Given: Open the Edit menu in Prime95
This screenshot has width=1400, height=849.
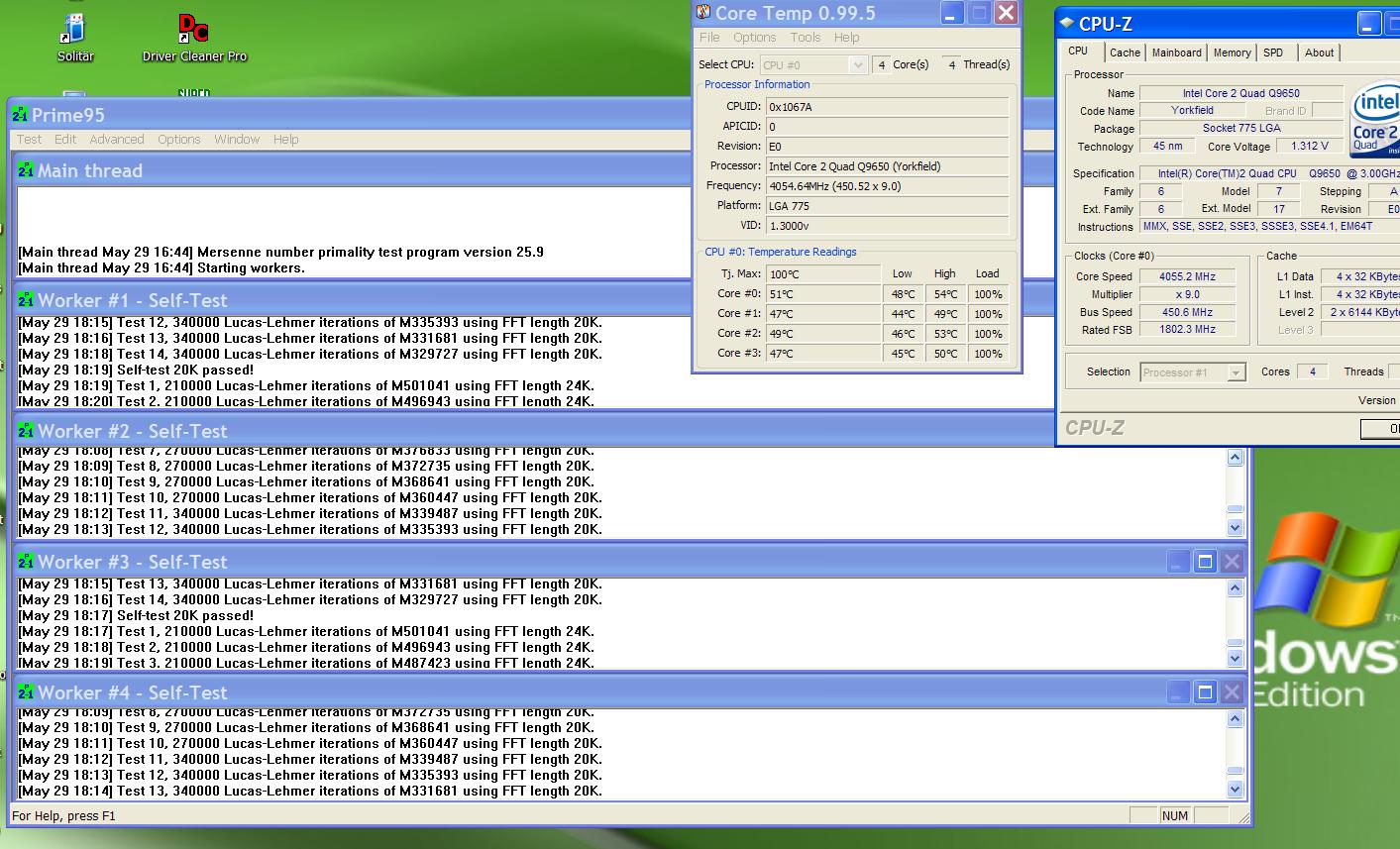Looking at the screenshot, I should (65, 140).
